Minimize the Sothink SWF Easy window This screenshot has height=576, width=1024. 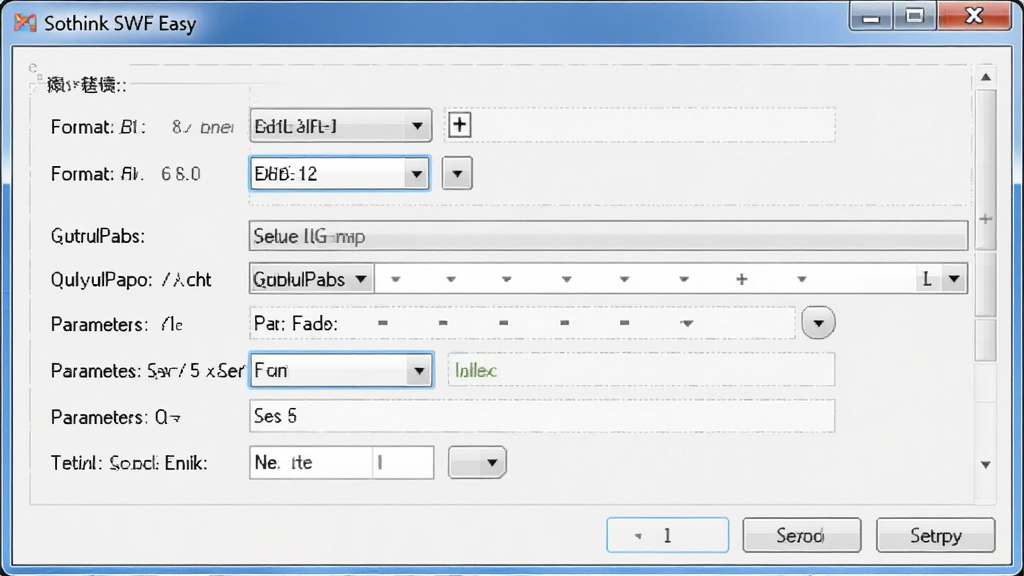[x=871, y=16]
